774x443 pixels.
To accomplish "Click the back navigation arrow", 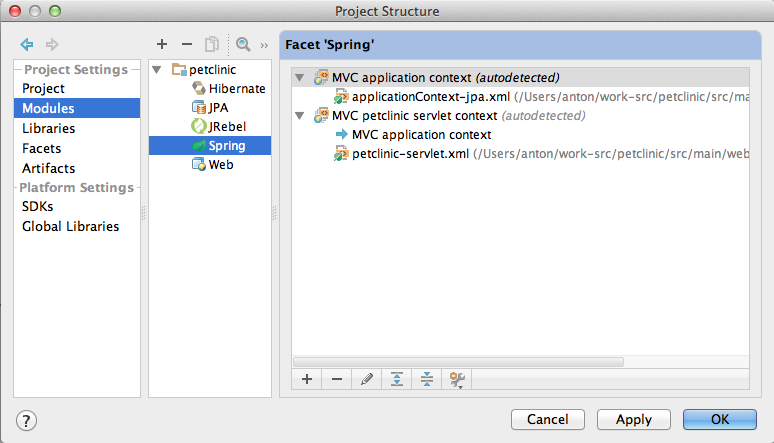I will [27, 44].
